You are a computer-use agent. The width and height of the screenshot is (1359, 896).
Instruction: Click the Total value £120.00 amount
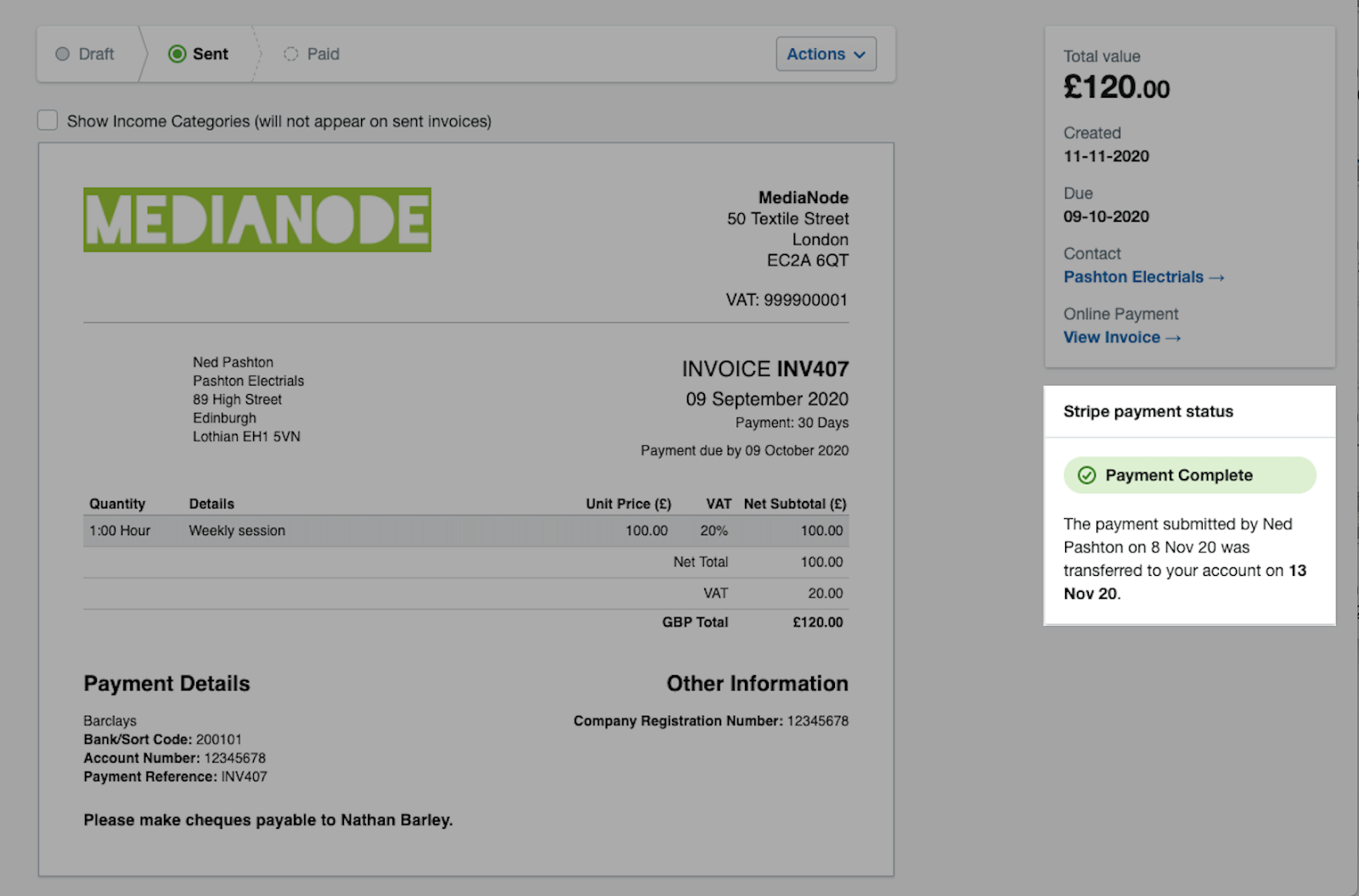tap(1117, 87)
